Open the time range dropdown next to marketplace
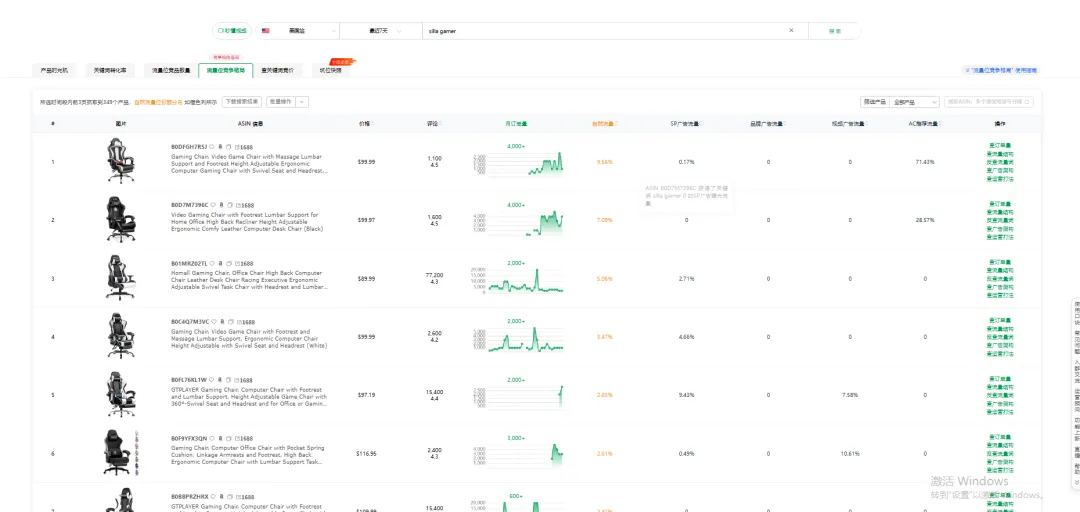Image resolution: width=1080 pixels, height=512 pixels. 381,31
